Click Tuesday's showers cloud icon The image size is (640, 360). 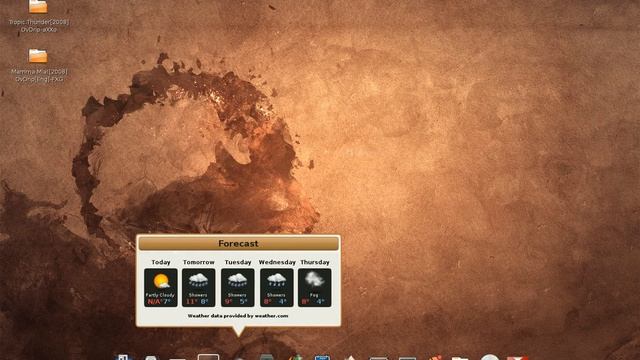pyautogui.click(x=237, y=280)
